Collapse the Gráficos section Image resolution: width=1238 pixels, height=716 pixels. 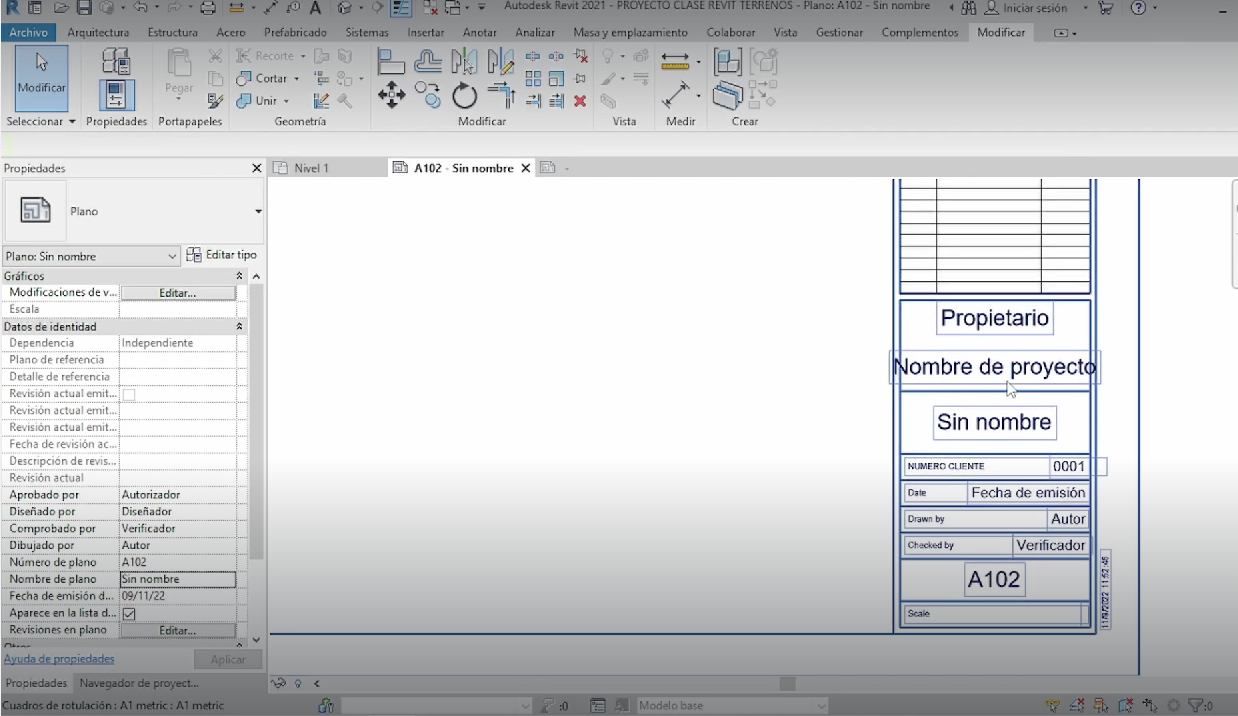pyautogui.click(x=239, y=276)
